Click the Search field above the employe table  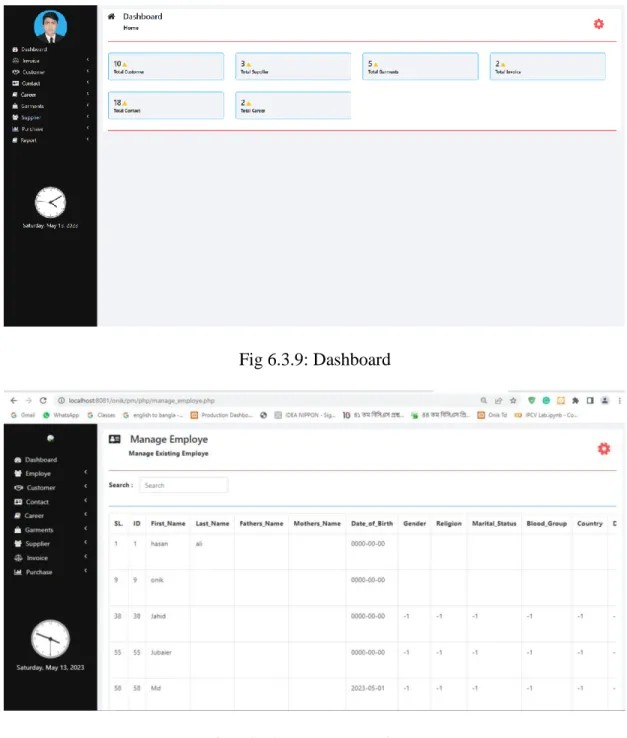click(x=184, y=485)
